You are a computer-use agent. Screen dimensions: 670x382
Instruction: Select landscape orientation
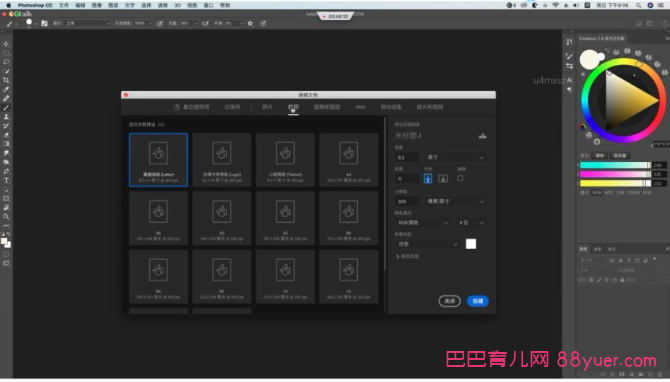pos(443,178)
